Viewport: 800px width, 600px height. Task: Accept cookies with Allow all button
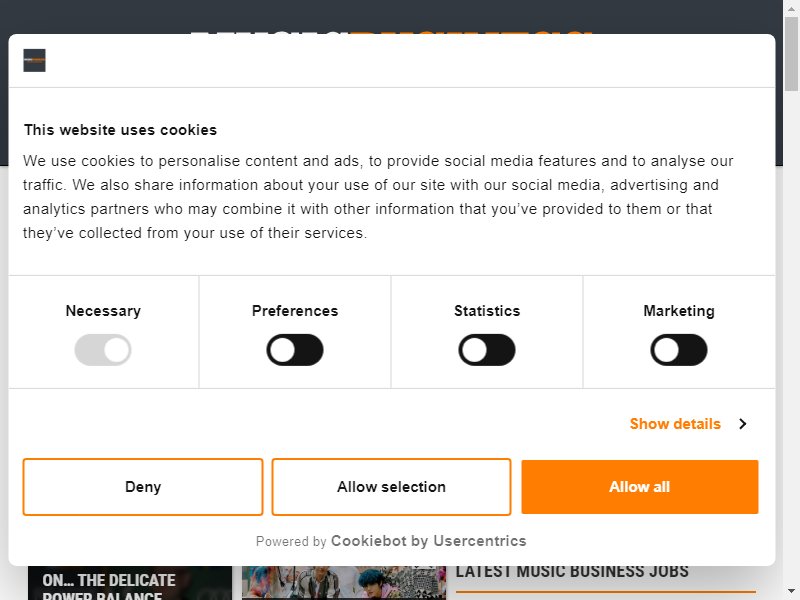click(x=640, y=487)
